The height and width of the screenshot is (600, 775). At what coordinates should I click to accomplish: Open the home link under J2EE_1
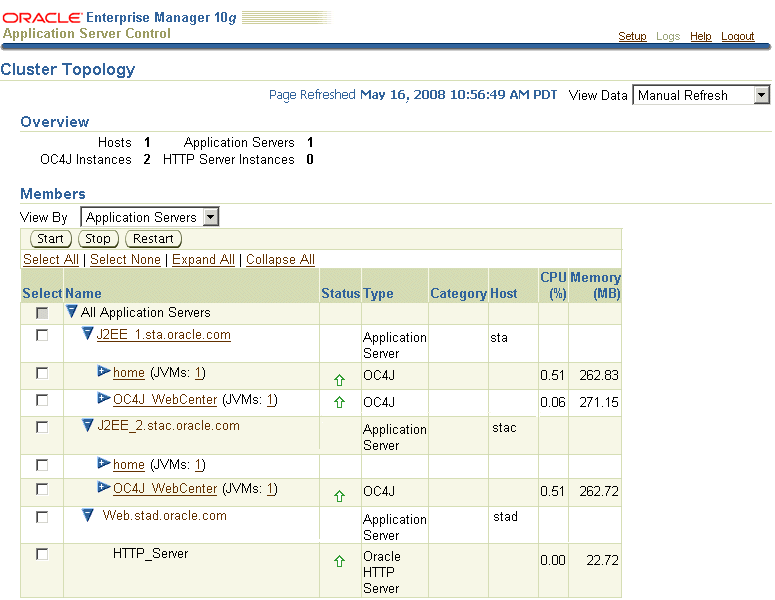click(129, 373)
